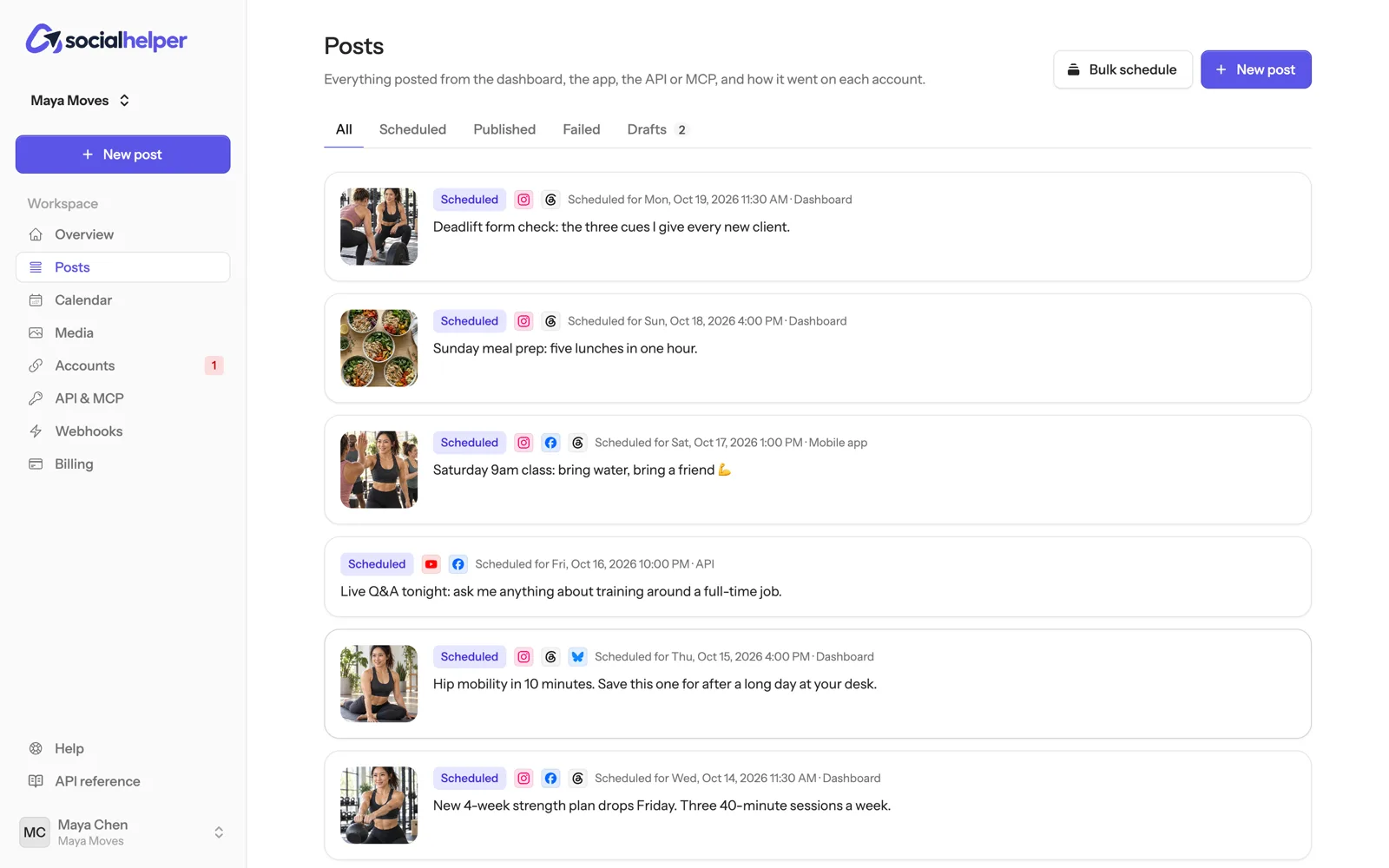1389x868 pixels.
Task: Open Accounts page
Action: click(122, 365)
